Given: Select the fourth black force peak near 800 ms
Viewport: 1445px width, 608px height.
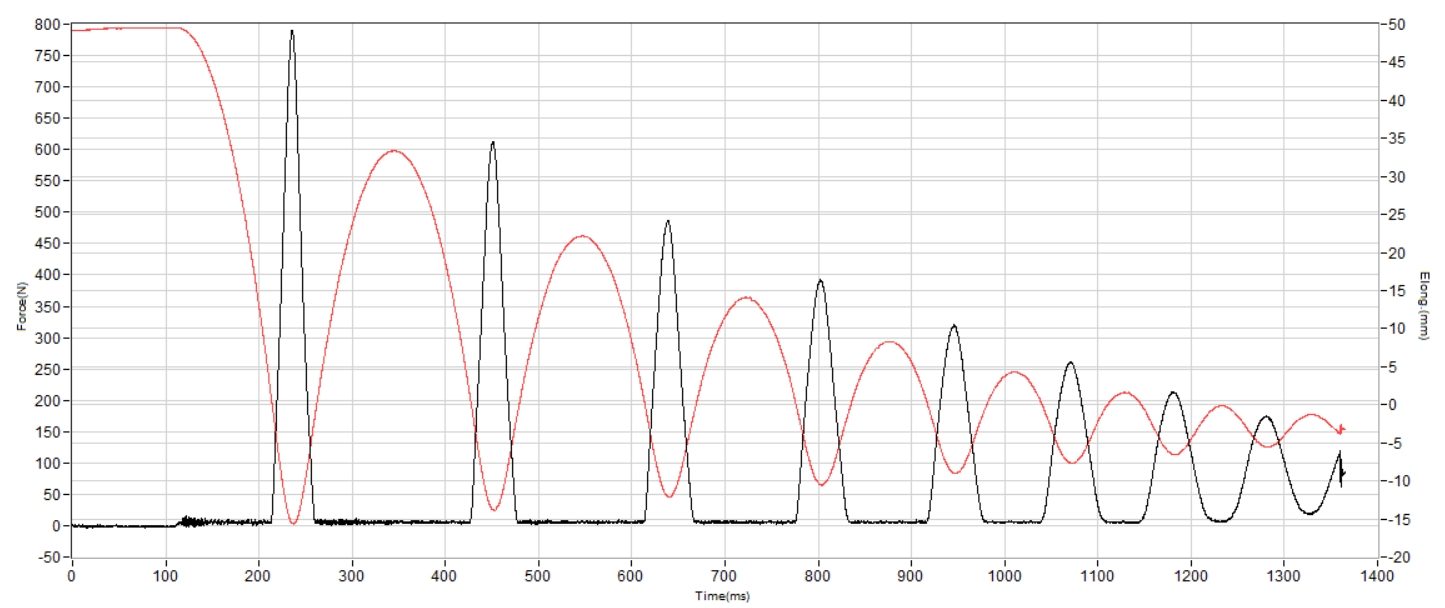Looking at the screenshot, I should tap(820, 281).
